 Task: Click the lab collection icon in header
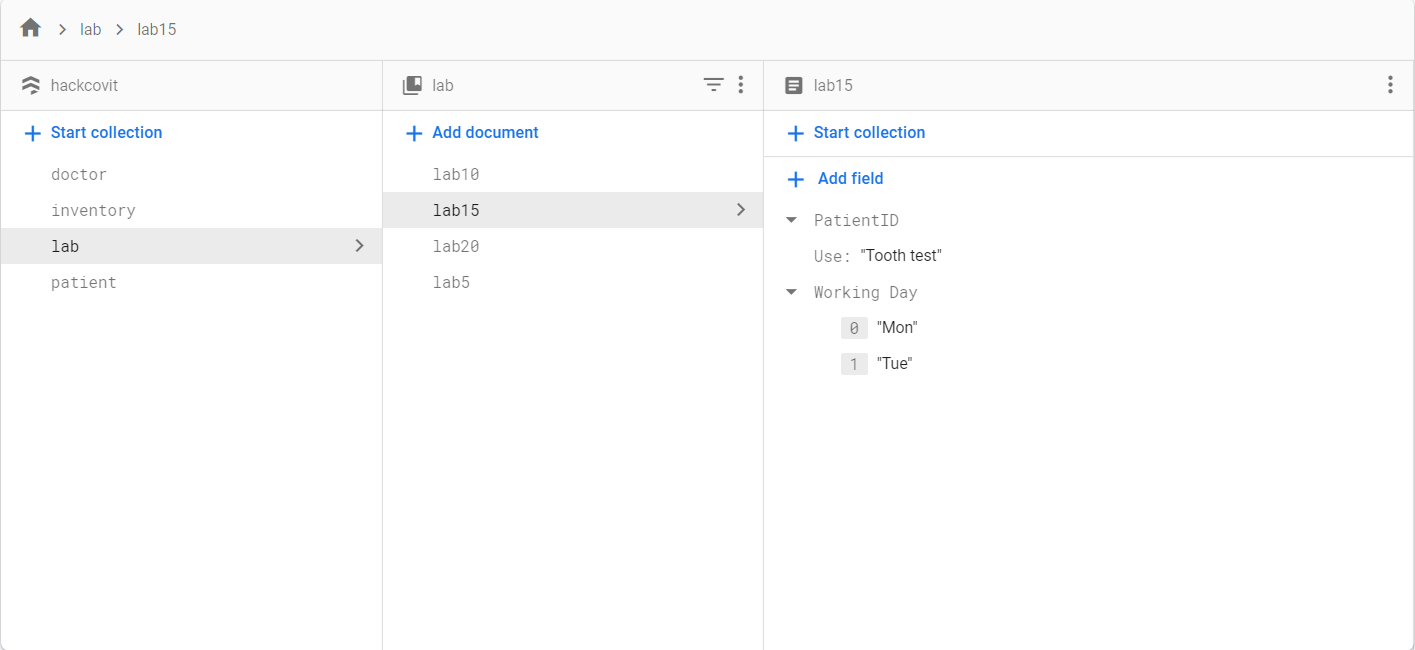click(412, 85)
